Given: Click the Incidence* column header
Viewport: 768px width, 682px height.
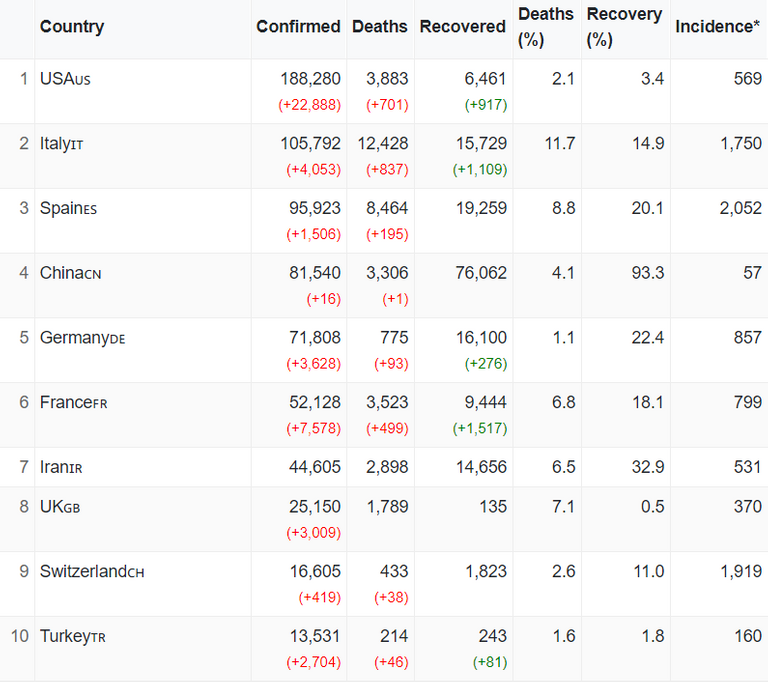Looking at the screenshot, I should point(718,26).
